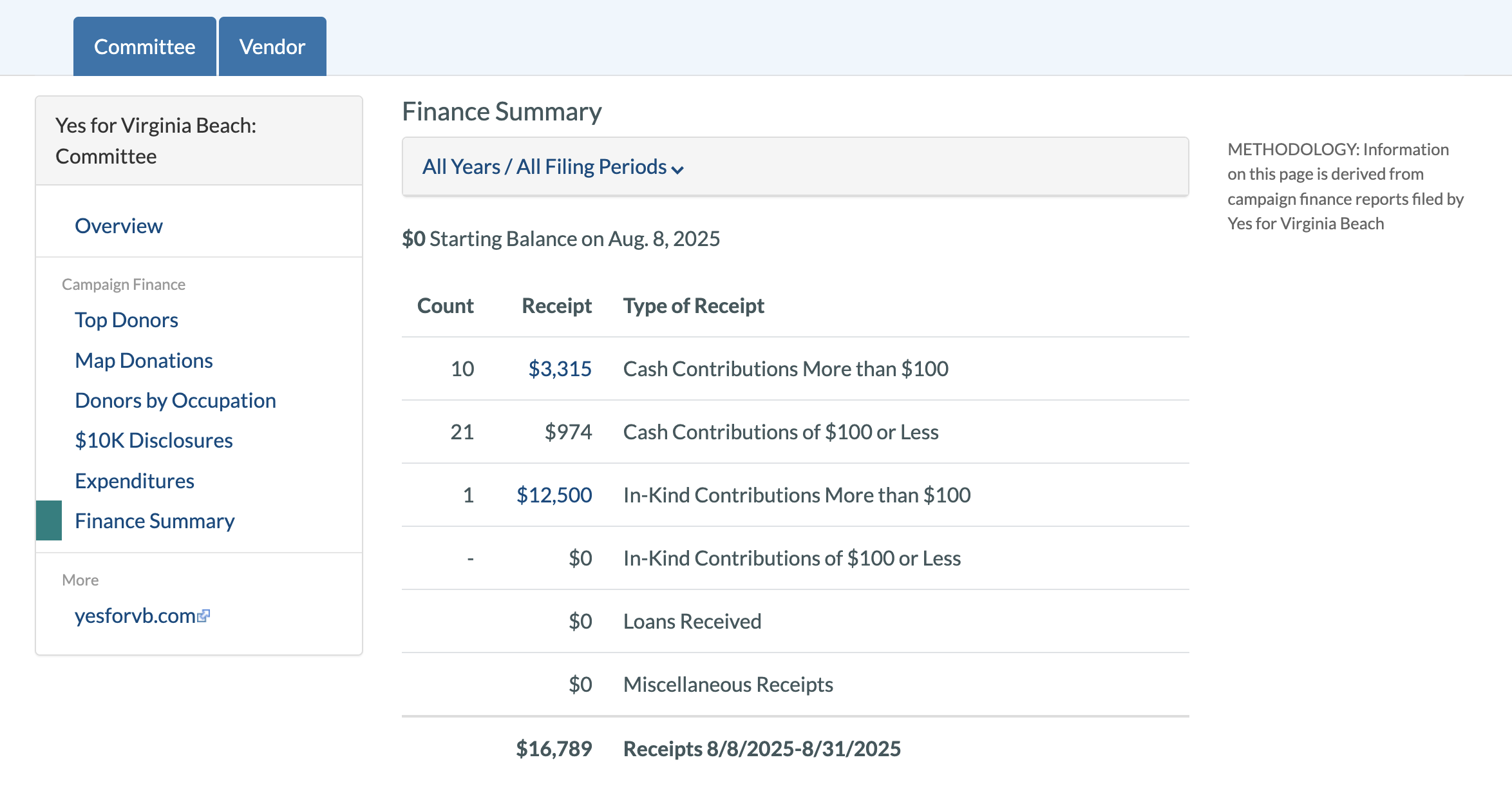1512x791 pixels.
Task: View Map Donations
Action: [144, 360]
